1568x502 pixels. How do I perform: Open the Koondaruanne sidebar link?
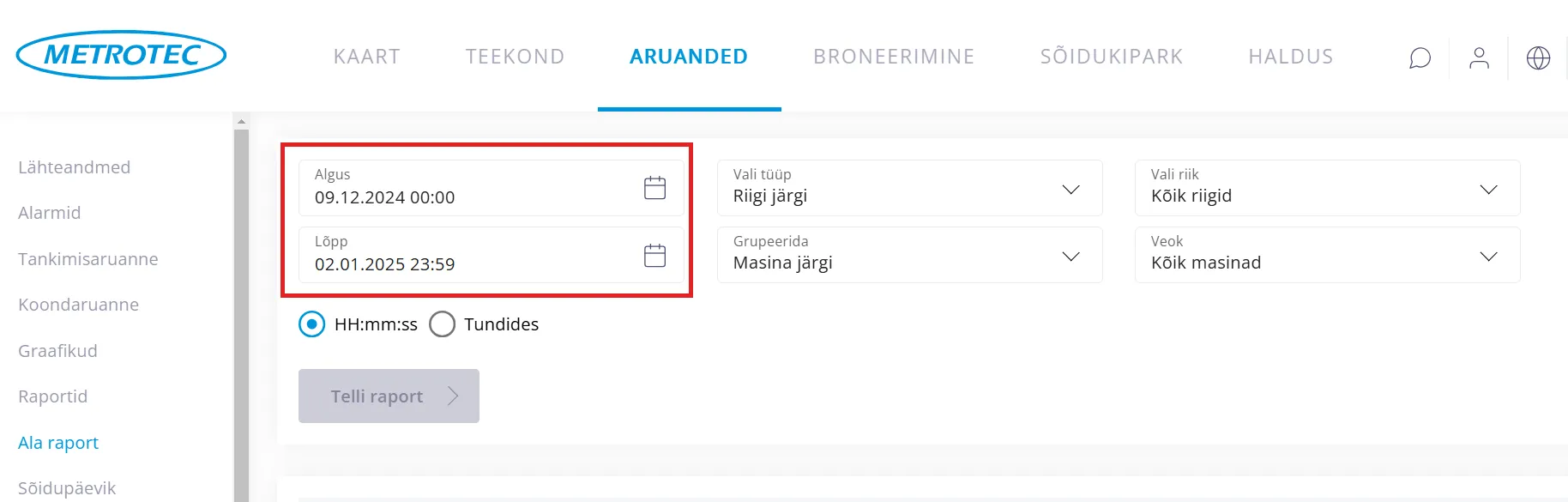click(x=79, y=305)
